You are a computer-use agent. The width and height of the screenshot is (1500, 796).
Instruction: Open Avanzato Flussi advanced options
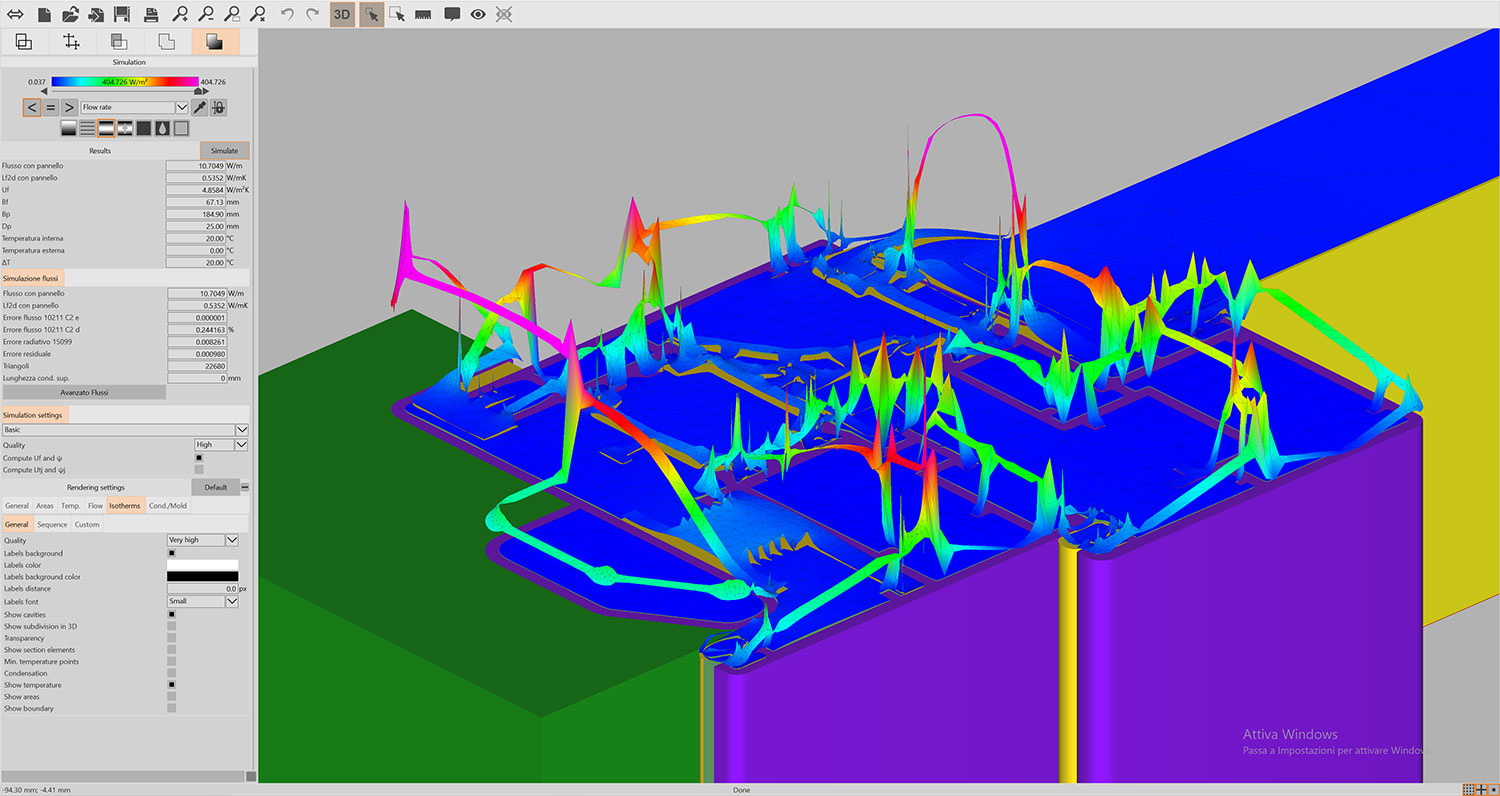coord(85,391)
